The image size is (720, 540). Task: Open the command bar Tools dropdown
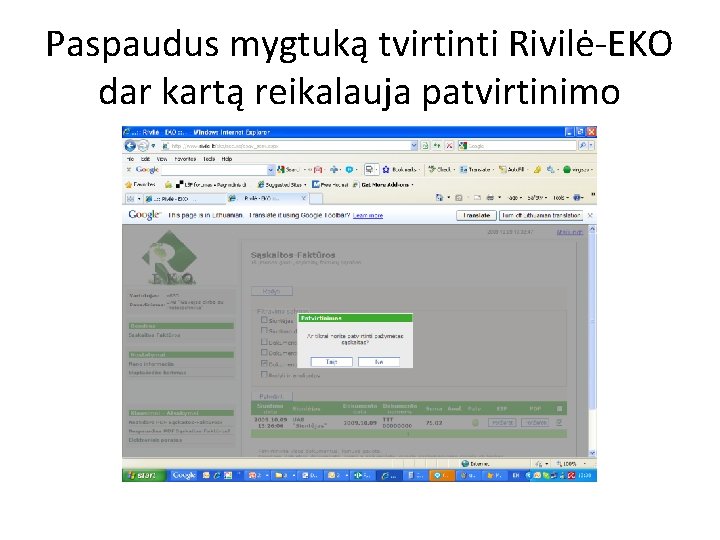pos(561,198)
